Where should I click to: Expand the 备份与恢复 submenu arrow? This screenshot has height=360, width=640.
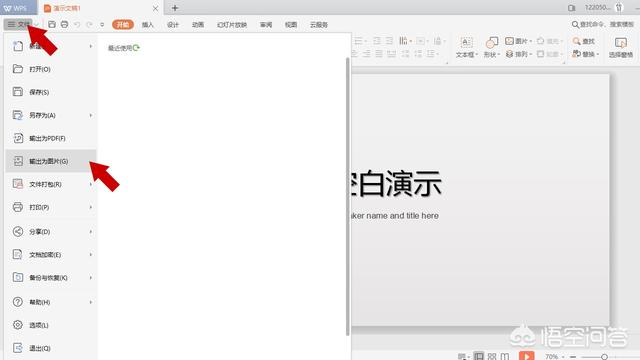point(91,278)
